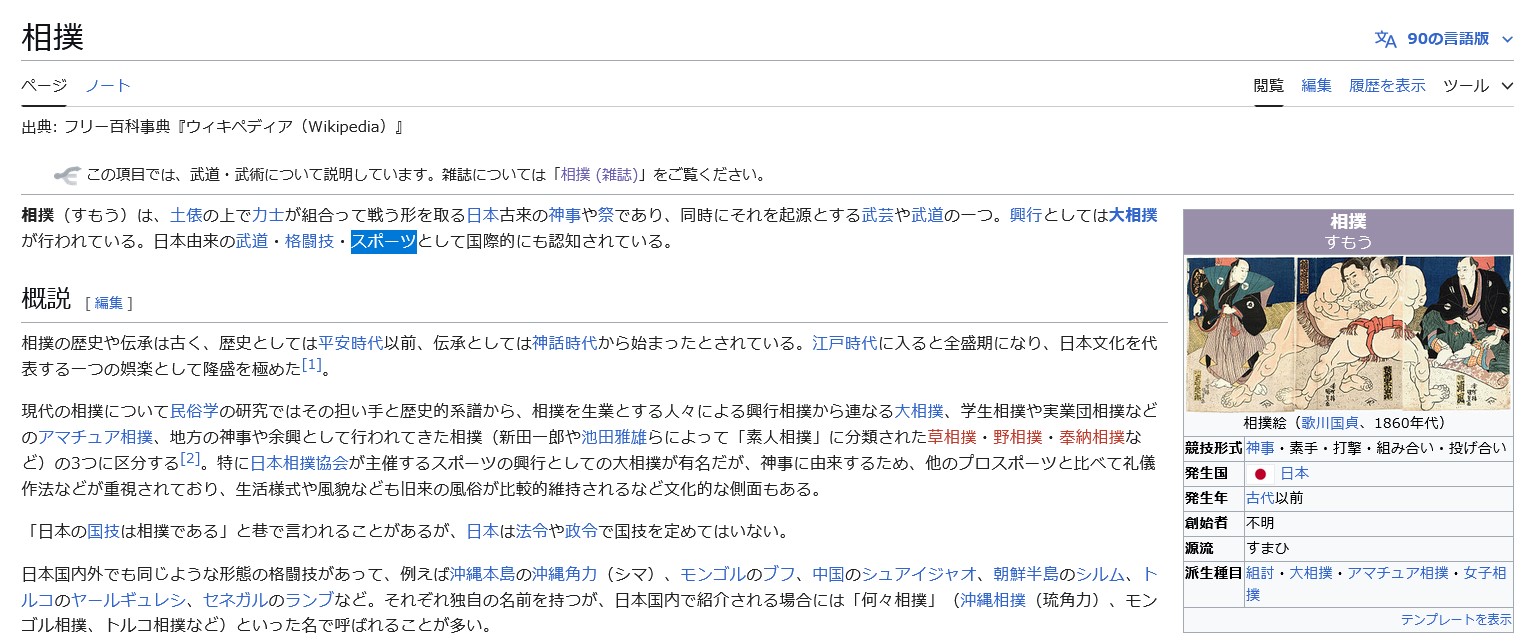Open the 相撲 (雑誌) link
This screenshot has width=1528, height=644.
point(599,175)
